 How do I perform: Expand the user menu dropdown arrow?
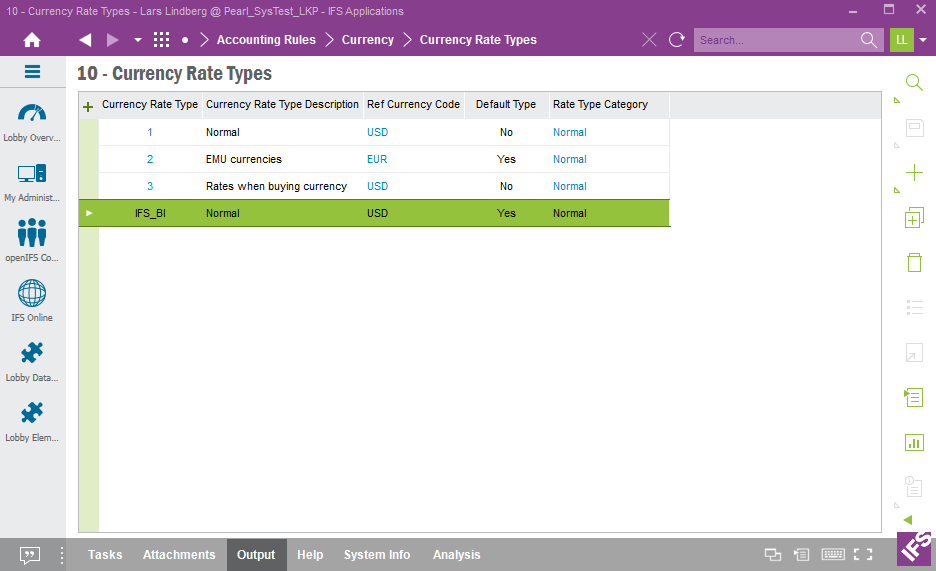pos(923,40)
